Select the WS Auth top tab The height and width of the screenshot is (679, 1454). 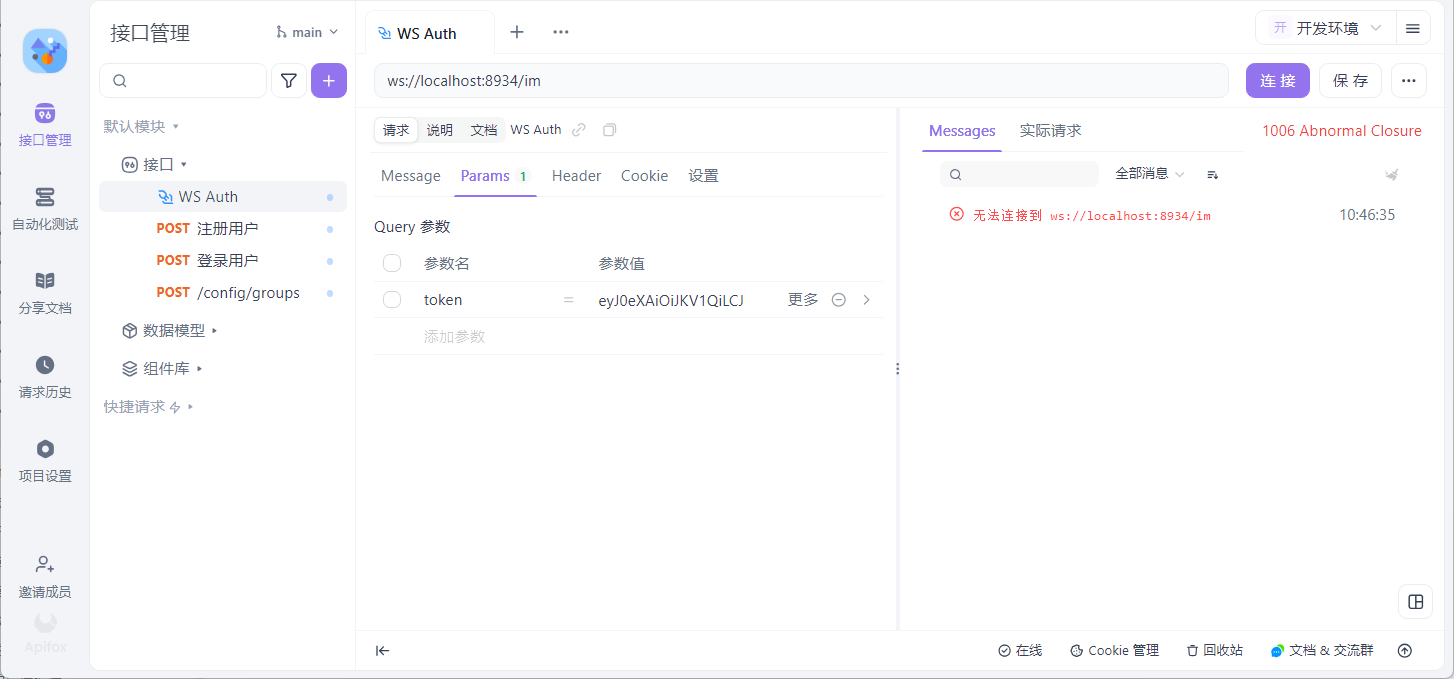pos(430,33)
